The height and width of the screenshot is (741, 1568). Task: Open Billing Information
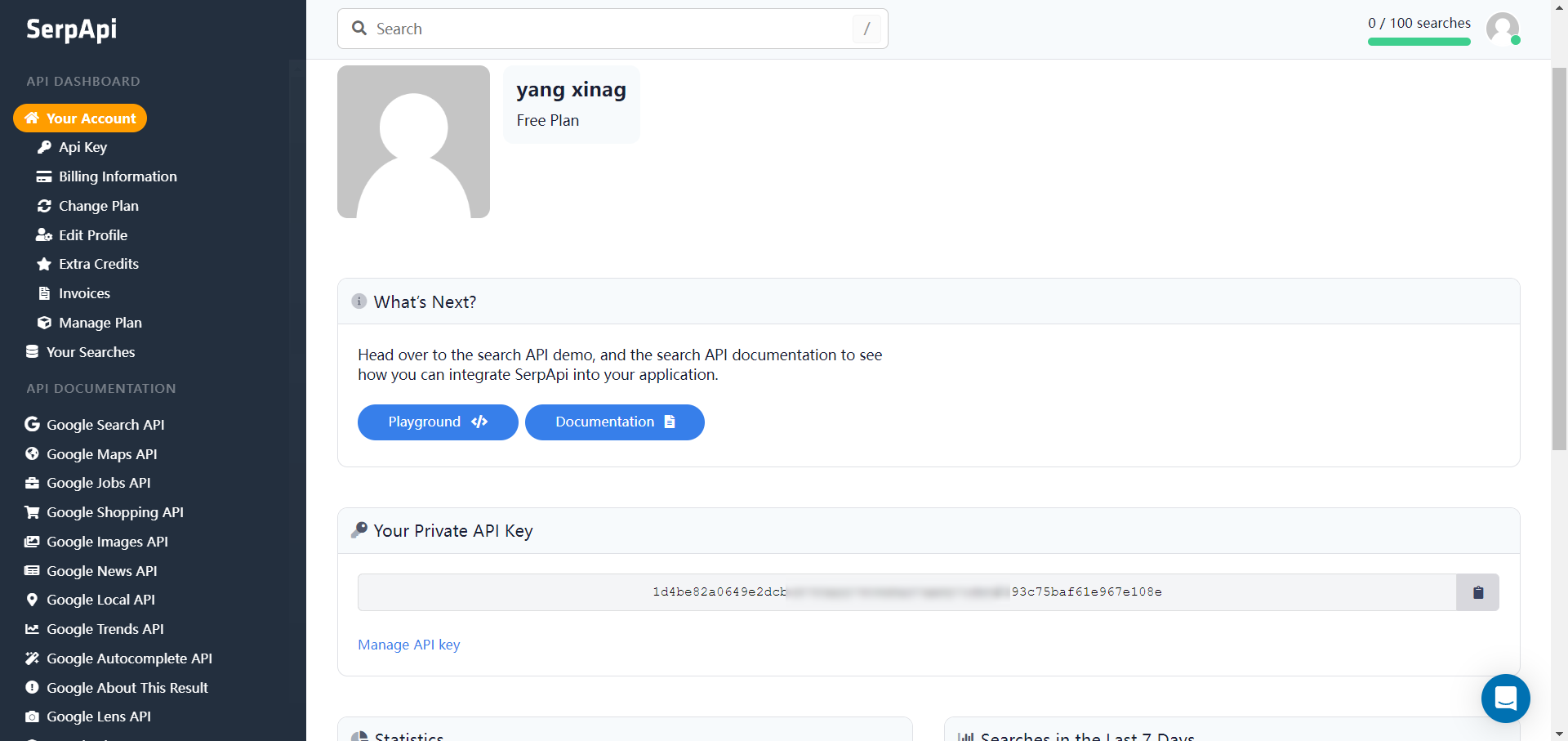(x=118, y=176)
